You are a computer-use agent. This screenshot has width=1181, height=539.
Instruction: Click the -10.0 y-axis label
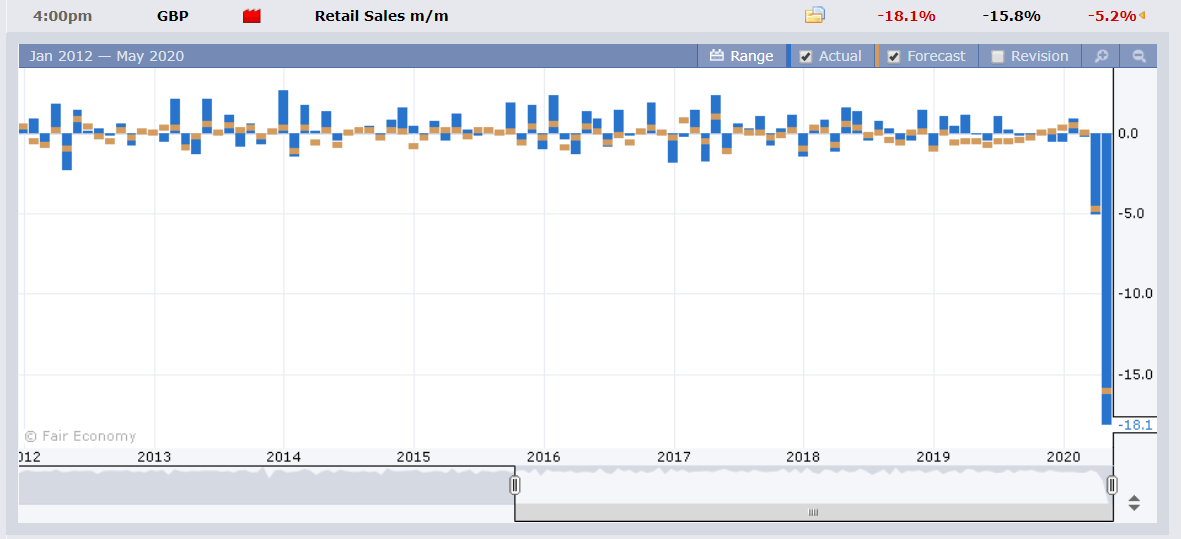pos(1137,294)
